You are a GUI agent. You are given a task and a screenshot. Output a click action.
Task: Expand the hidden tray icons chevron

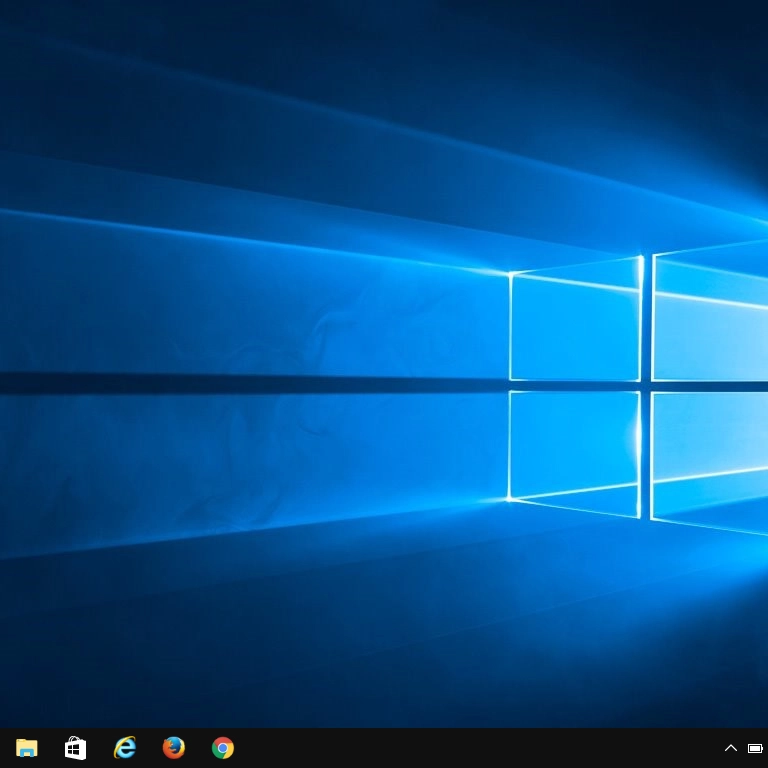coord(731,748)
